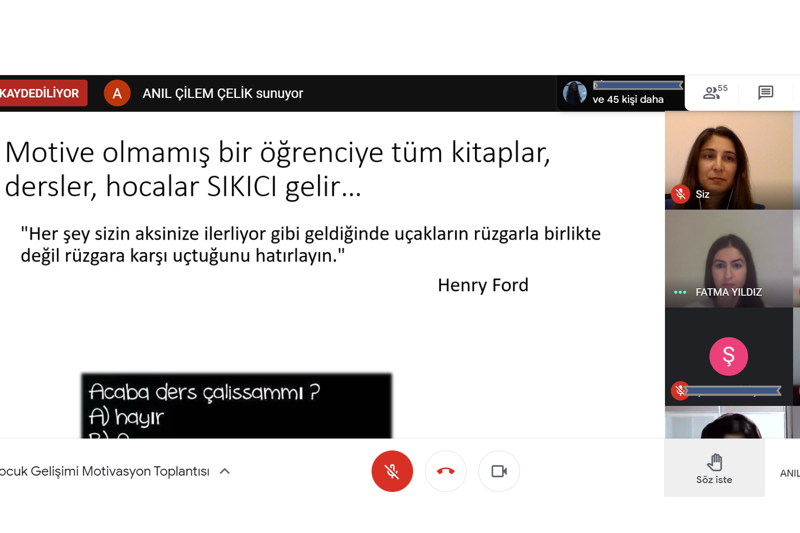Viewport: 800px width, 533px height.
Task: Open the Motivasyon Toplantısı meeting title dropdown
Action: pos(105,471)
